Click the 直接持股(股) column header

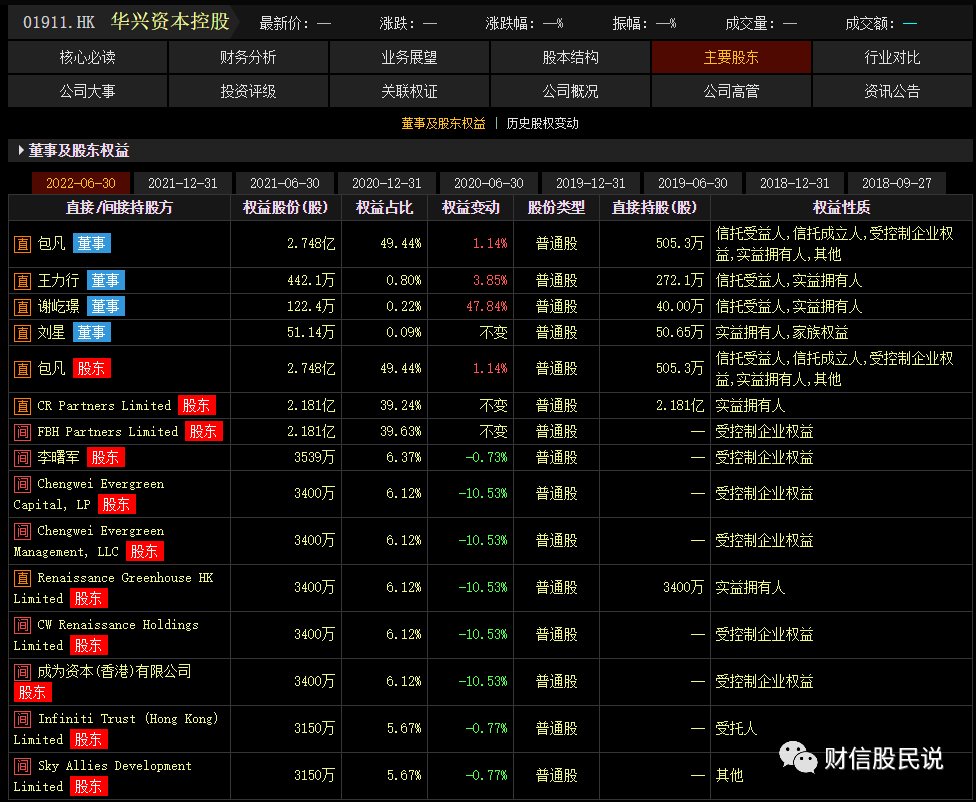[655, 207]
